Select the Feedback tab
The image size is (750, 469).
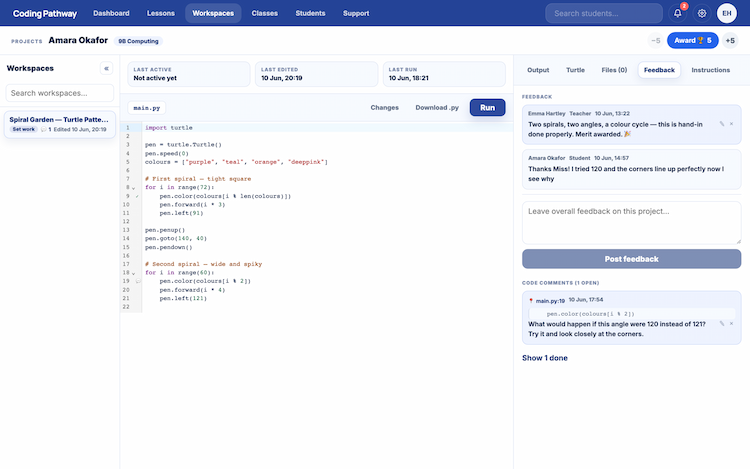click(x=659, y=70)
